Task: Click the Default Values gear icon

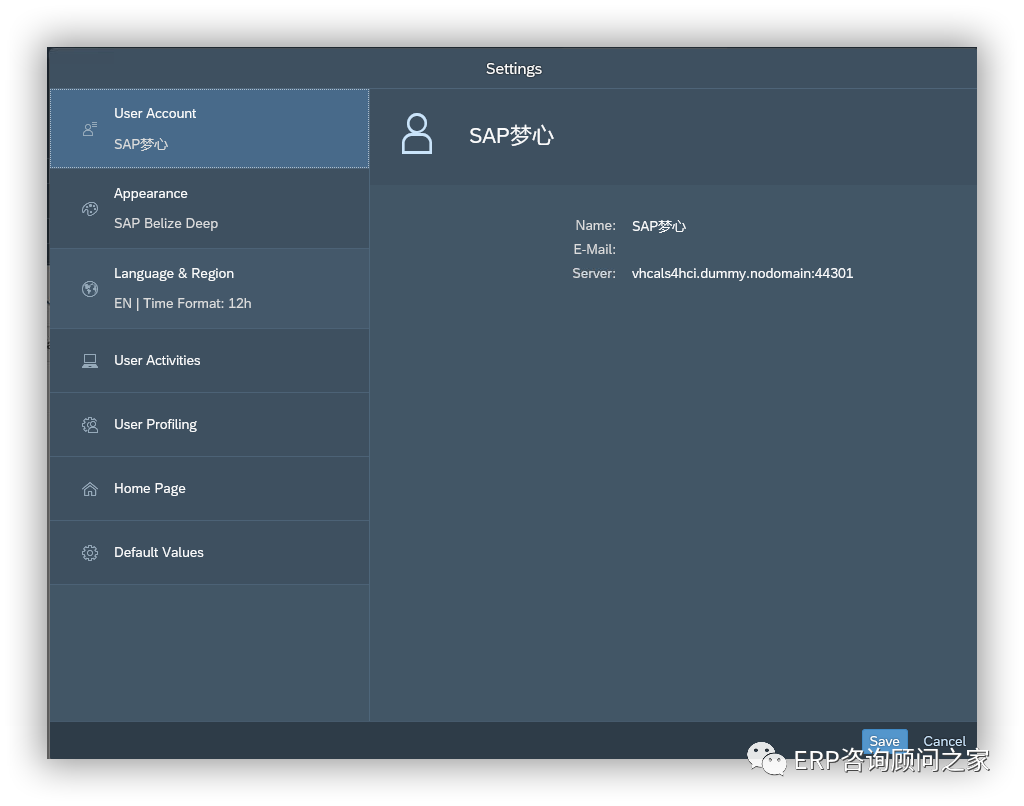Action: 90,553
